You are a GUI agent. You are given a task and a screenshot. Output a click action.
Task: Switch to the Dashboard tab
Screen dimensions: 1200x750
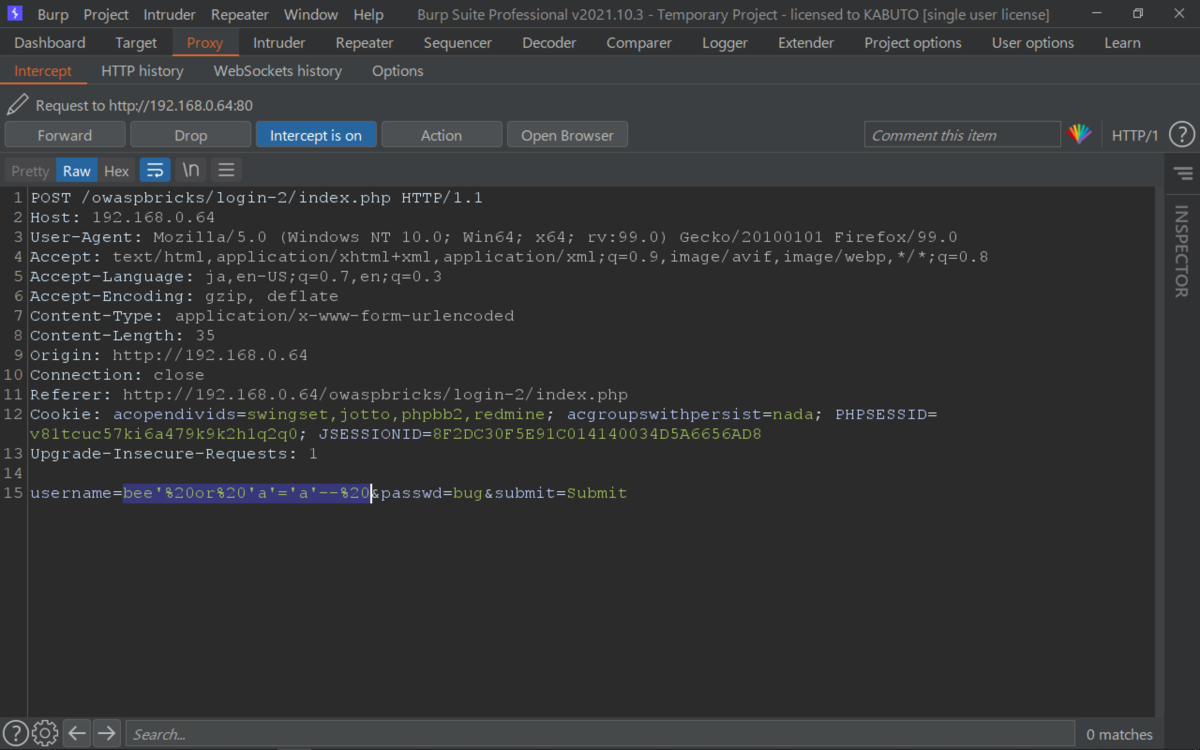point(50,43)
